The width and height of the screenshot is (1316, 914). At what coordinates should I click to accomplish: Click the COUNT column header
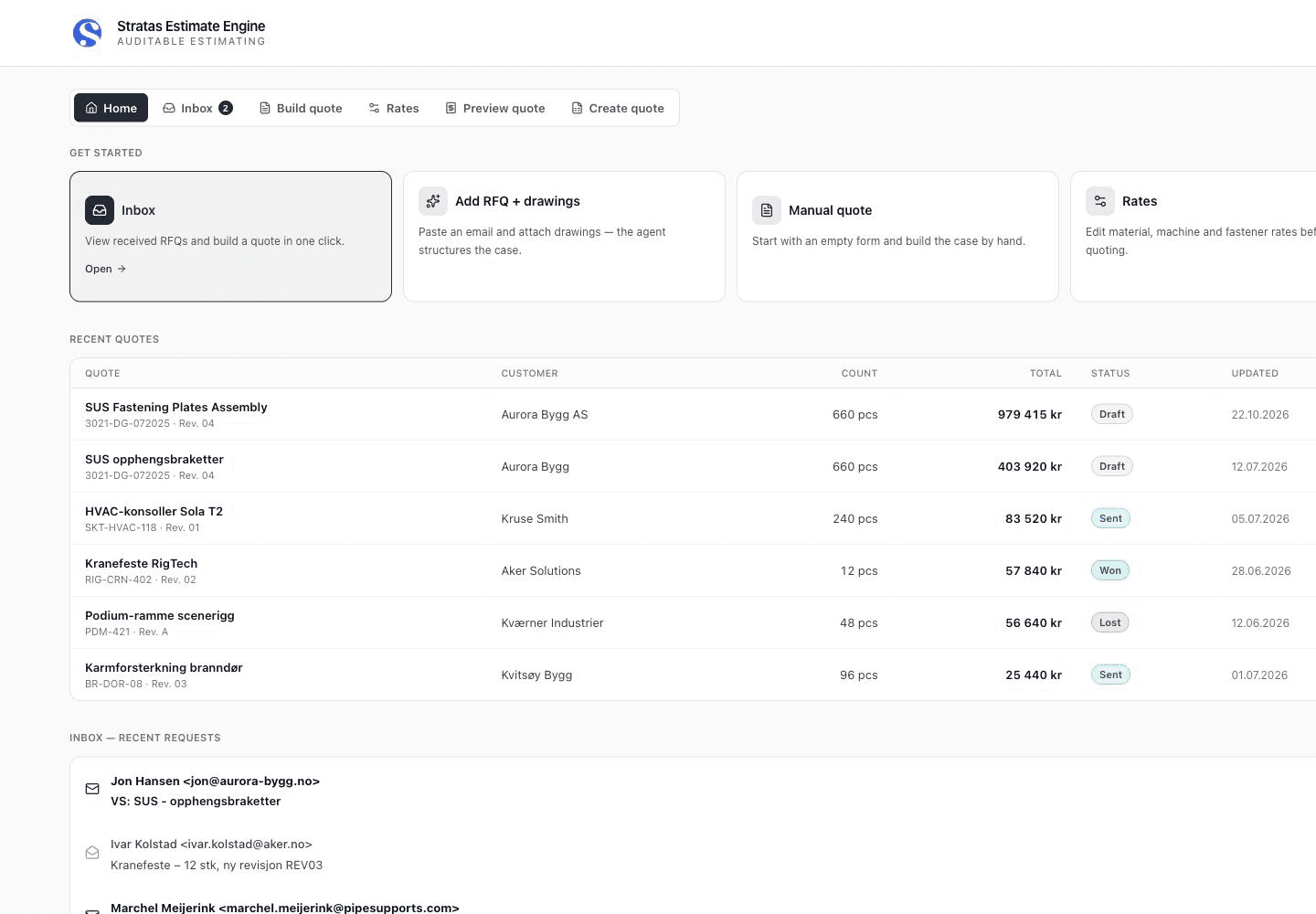(859, 373)
